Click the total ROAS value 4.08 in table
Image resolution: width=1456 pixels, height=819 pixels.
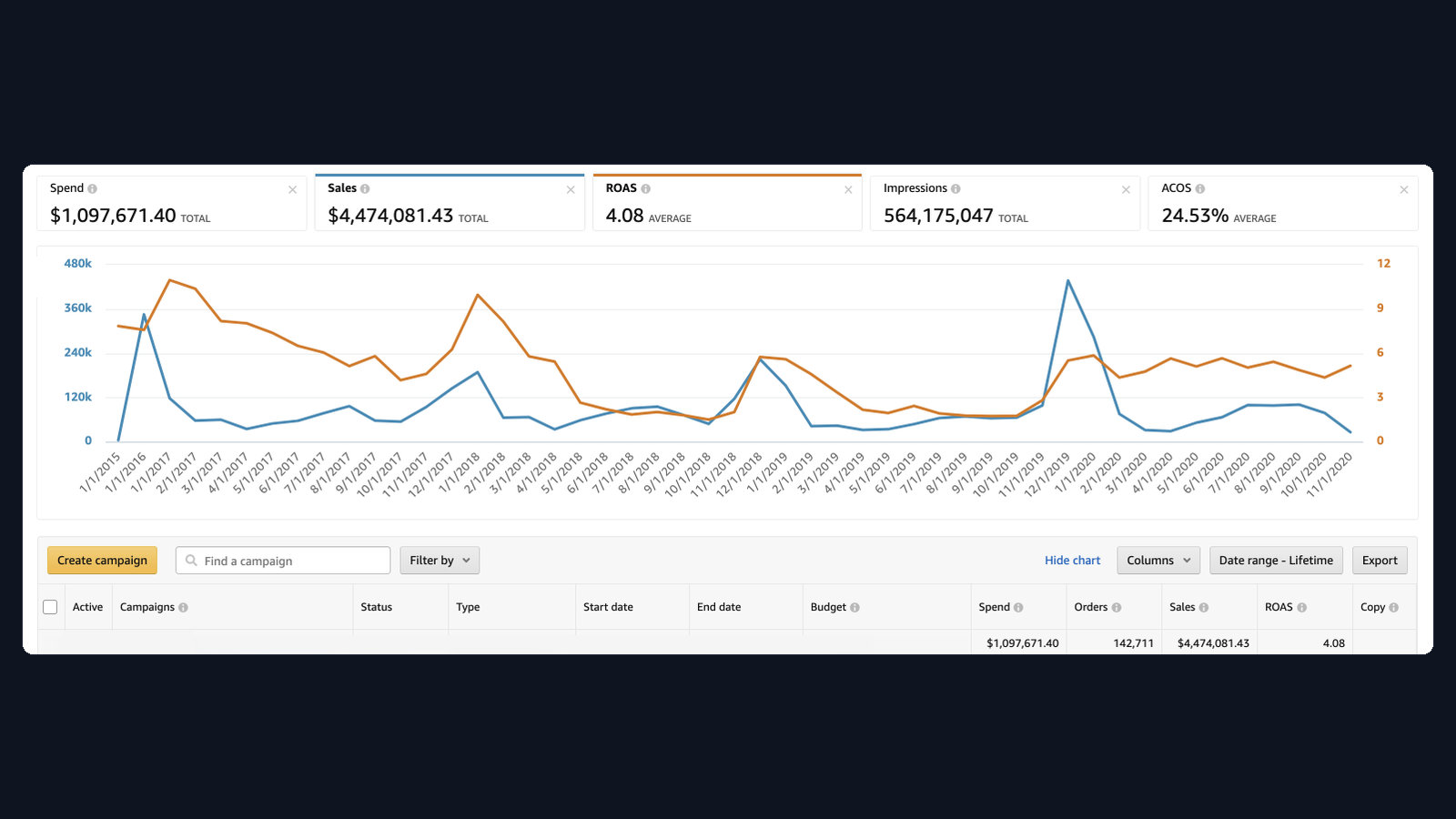click(1333, 643)
